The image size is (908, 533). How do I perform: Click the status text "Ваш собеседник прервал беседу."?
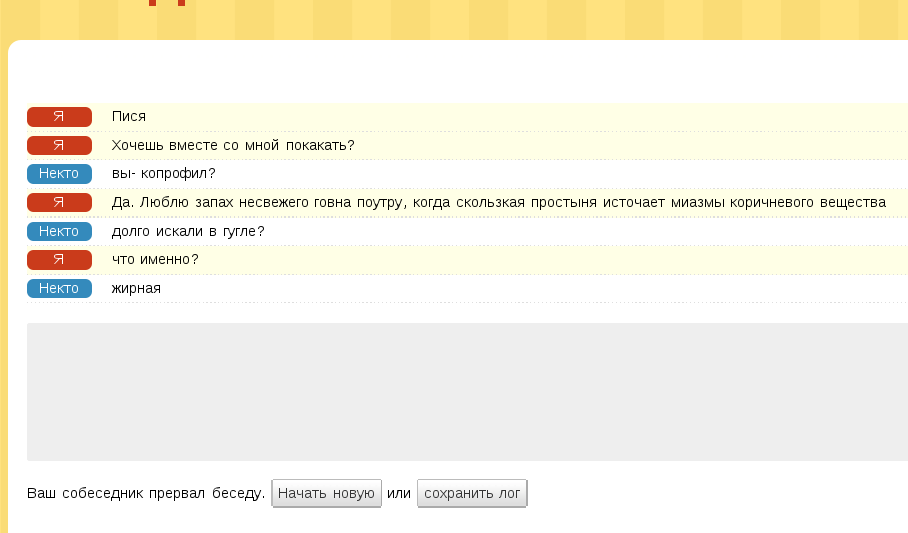click(x=146, y=494)
